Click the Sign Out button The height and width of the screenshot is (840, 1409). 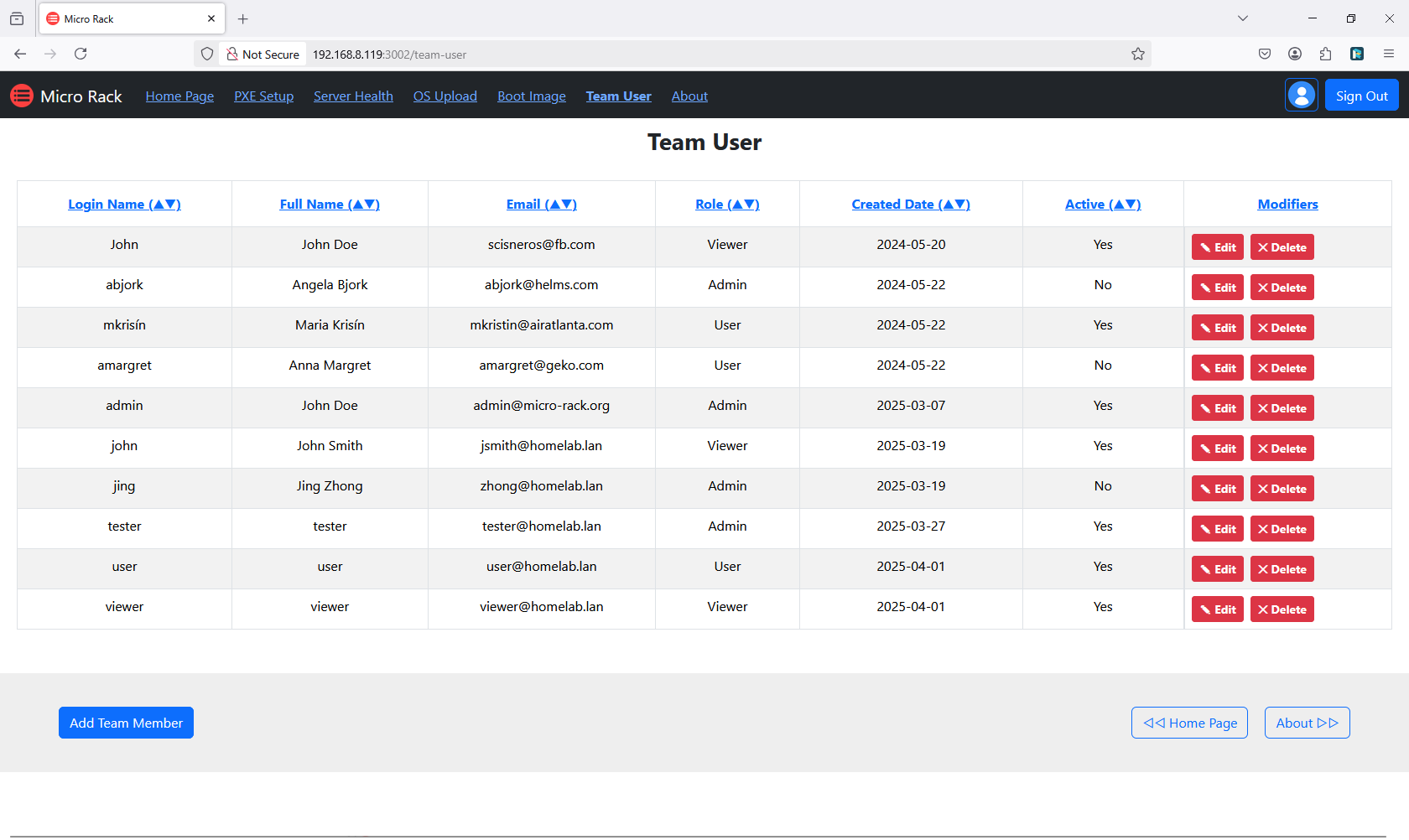point(1361,96)
